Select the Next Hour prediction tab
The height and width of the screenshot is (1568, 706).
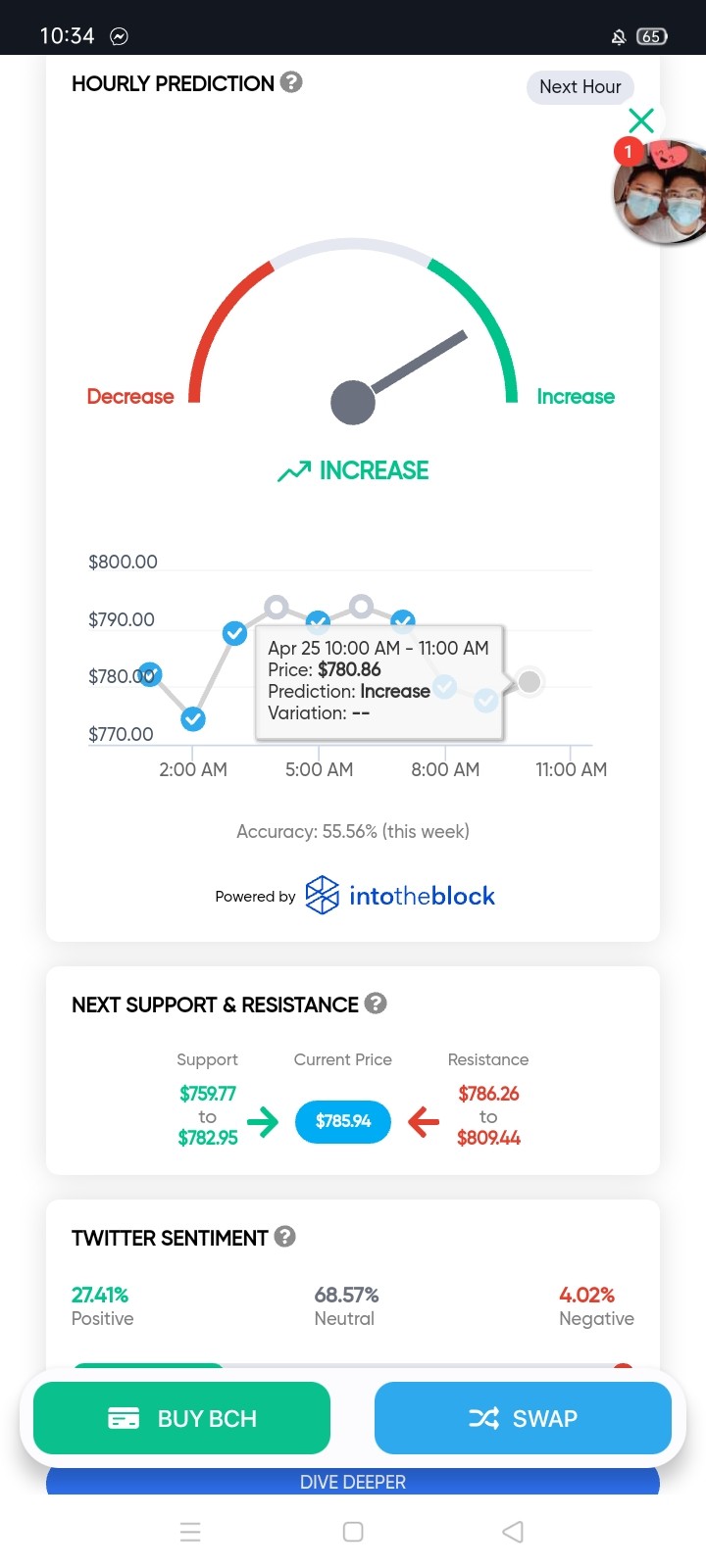pyautogui.click(x=580, y=86)
